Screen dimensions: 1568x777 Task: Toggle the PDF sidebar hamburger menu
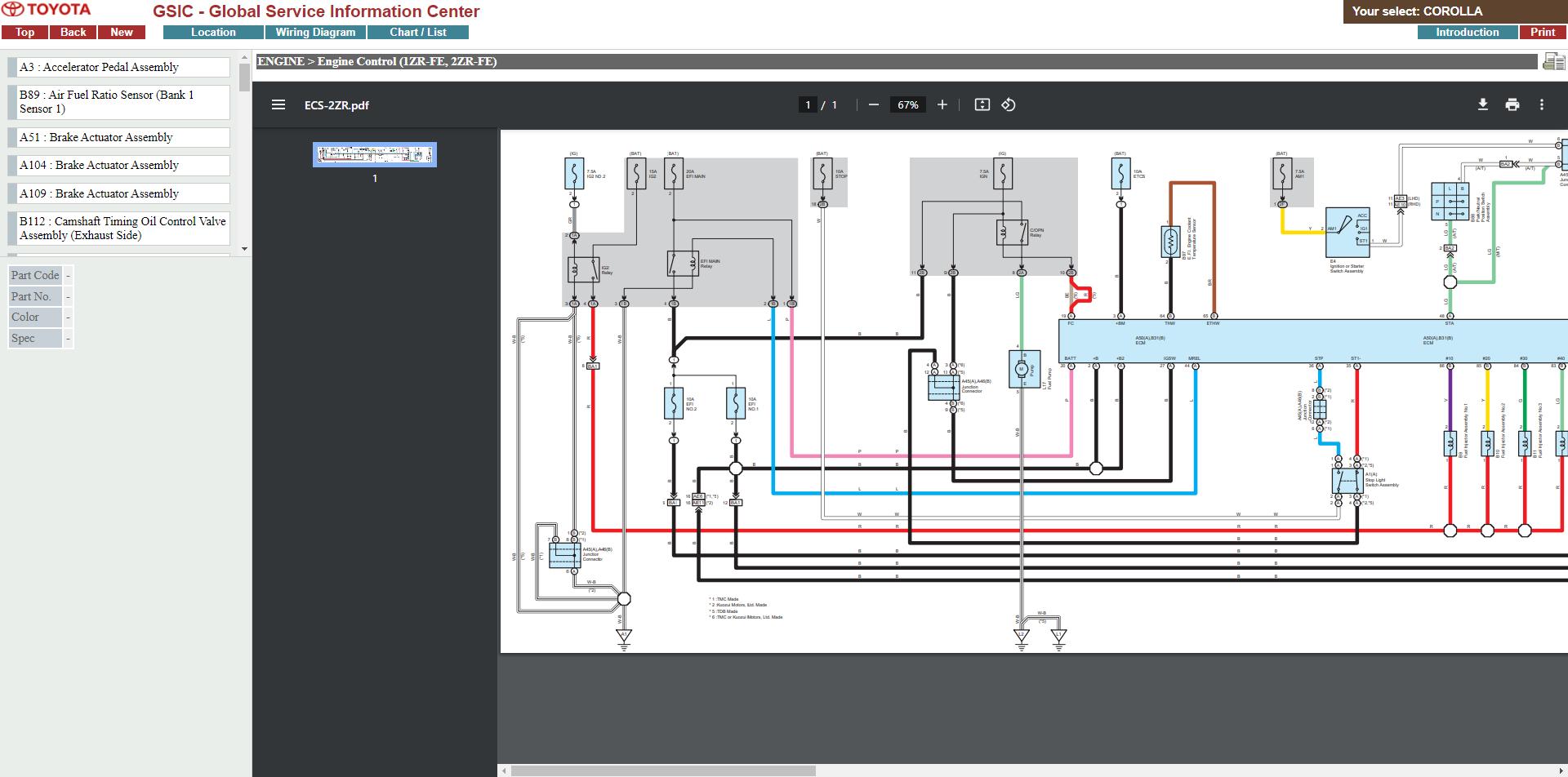pyautogui.click(x=278, y=104)
